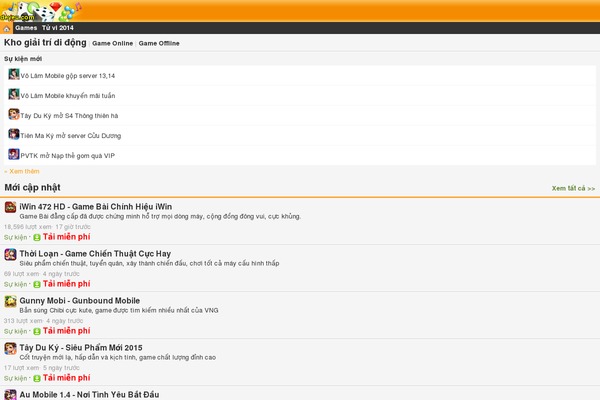Click Tải miễn phí for Tây Du Ký Siêu Phẩm

tap(67, 378)
